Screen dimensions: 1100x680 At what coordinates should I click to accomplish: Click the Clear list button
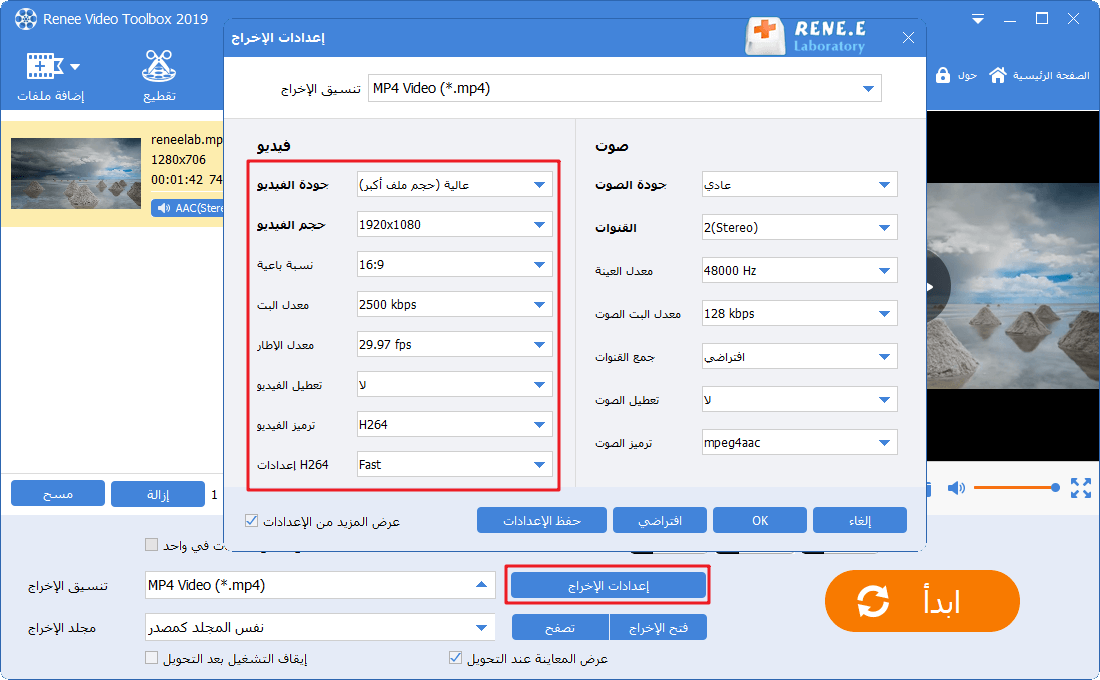[58, 494]
